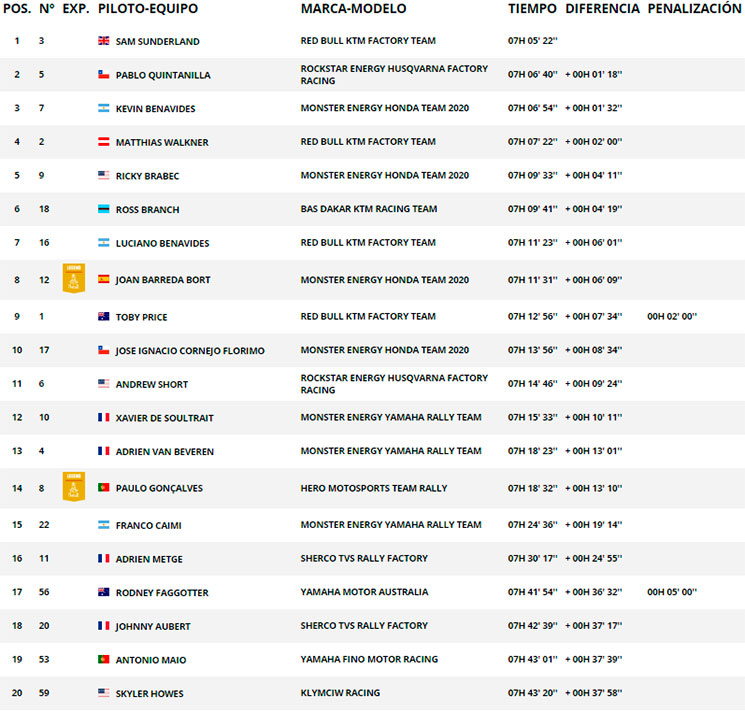Select rider name Kevin Benavides
745x712 pixels.
pyautogui.click(x=155, y=109)
